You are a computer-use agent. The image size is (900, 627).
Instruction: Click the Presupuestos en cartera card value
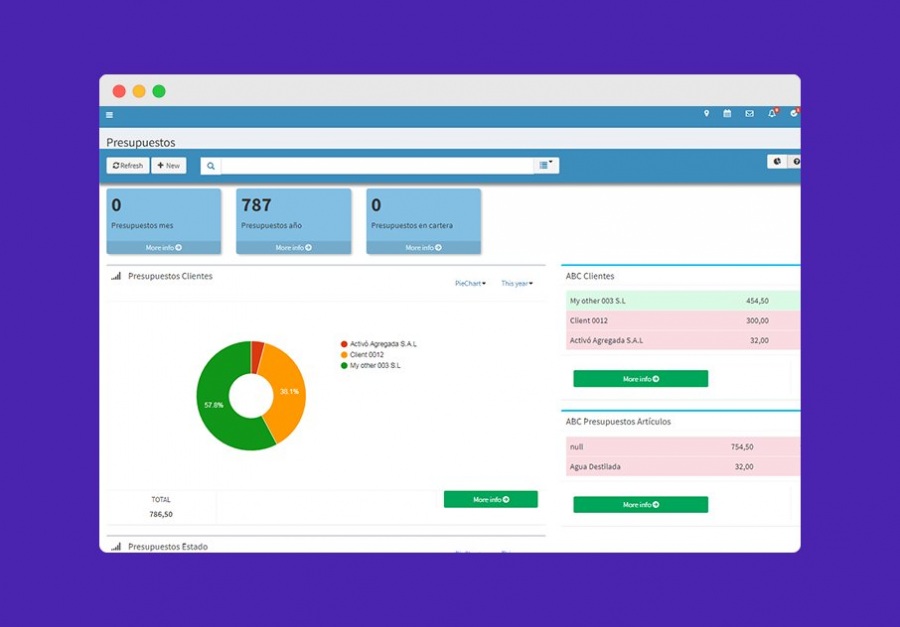377,205
